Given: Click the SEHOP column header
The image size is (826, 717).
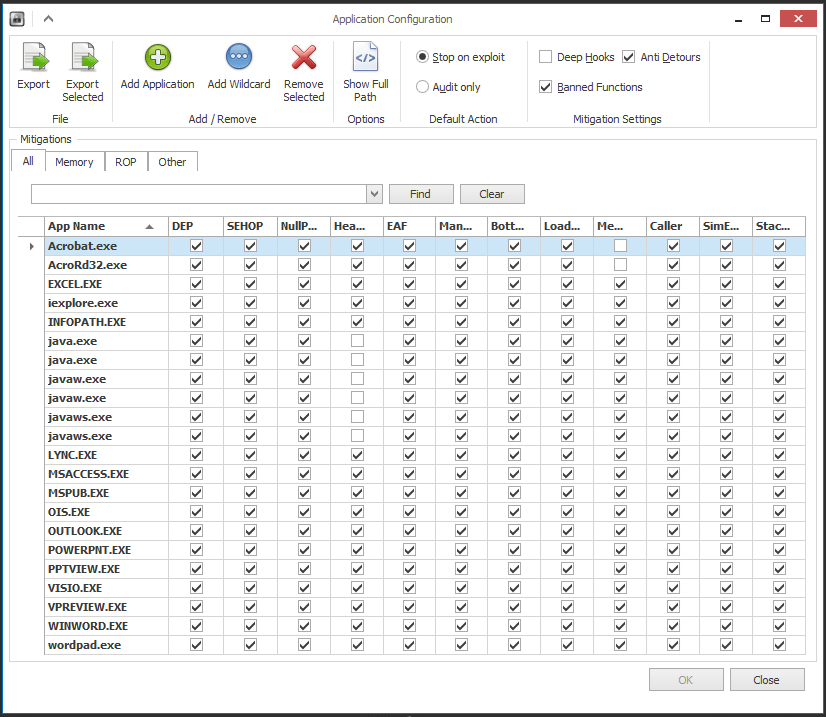Looking at the screenshot, I should [x=250, y=226].
